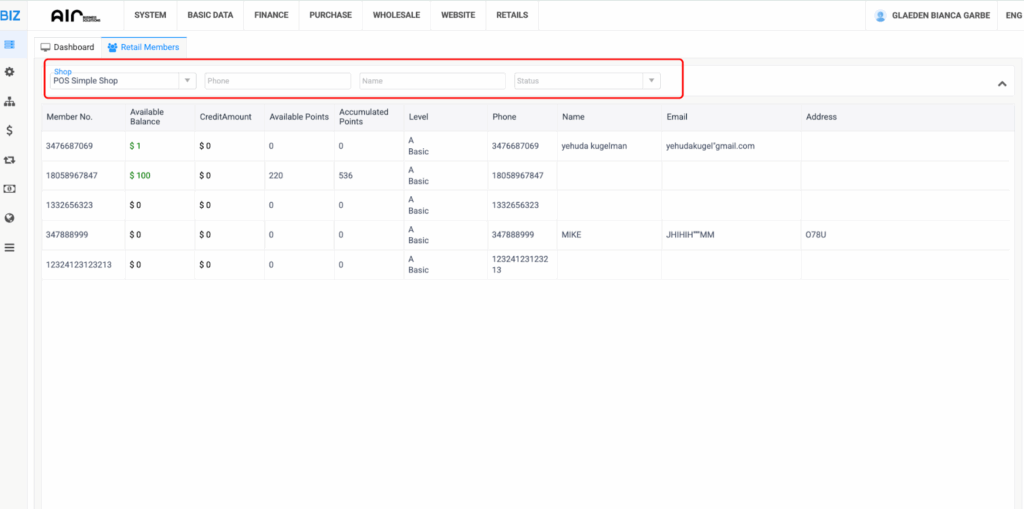Open the Shop dropdown selector
The width and height of the screenshot is (1024, 509).
pos(120,80)
